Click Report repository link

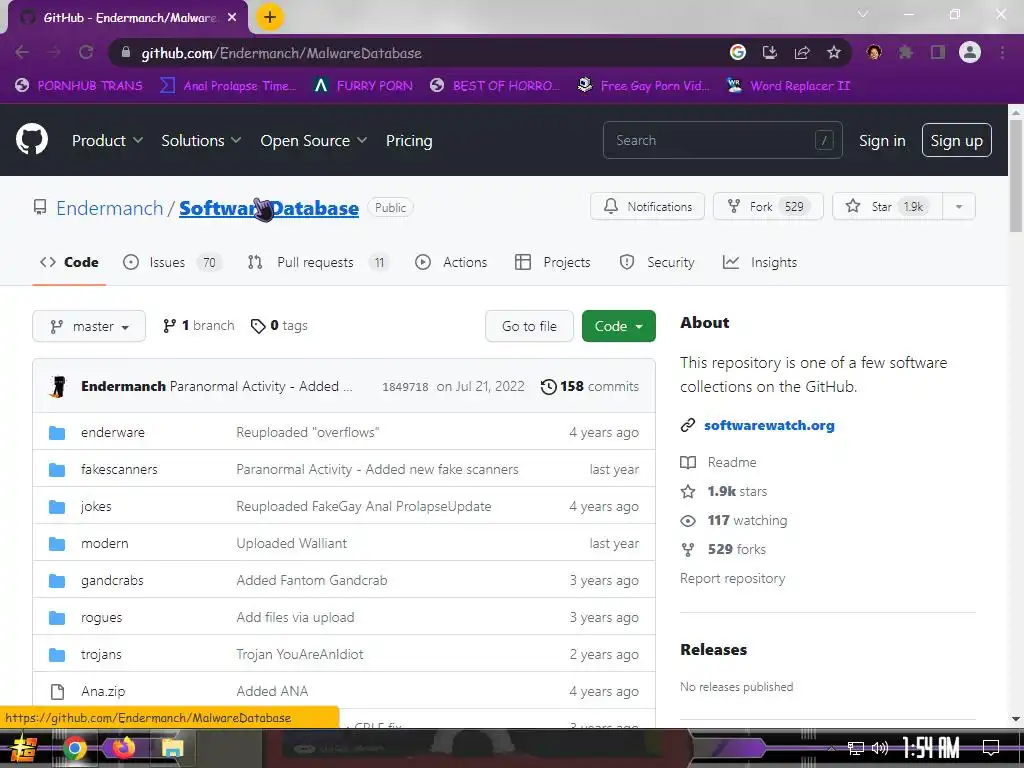tap(732, 578)
